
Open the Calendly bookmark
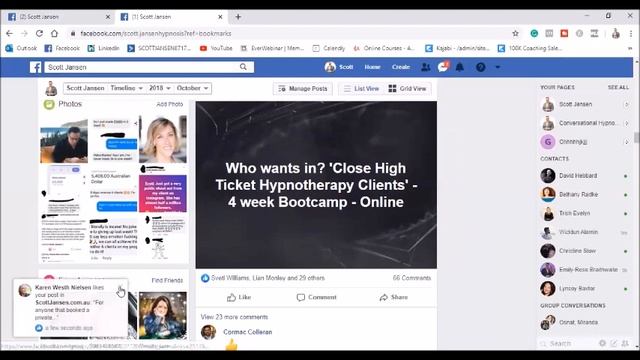pyautogui.click(x=329, y=48)
